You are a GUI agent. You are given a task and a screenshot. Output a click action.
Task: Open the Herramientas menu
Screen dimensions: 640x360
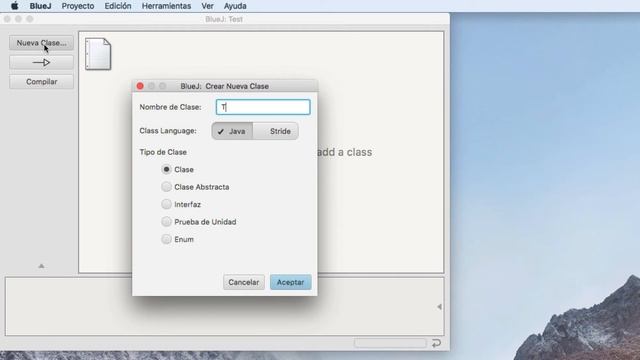tap(166, 6)
